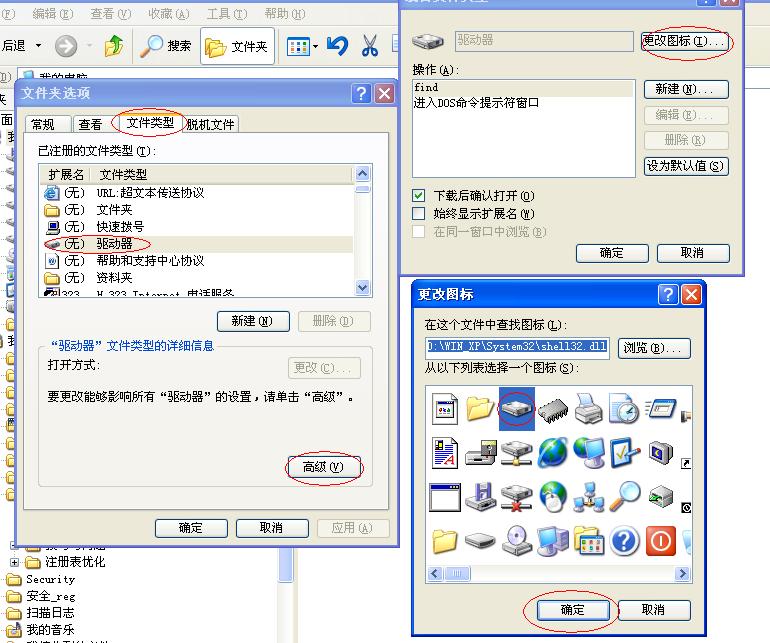Pick the magnifying glass icon in the list
770x643 pixels.
625,496
